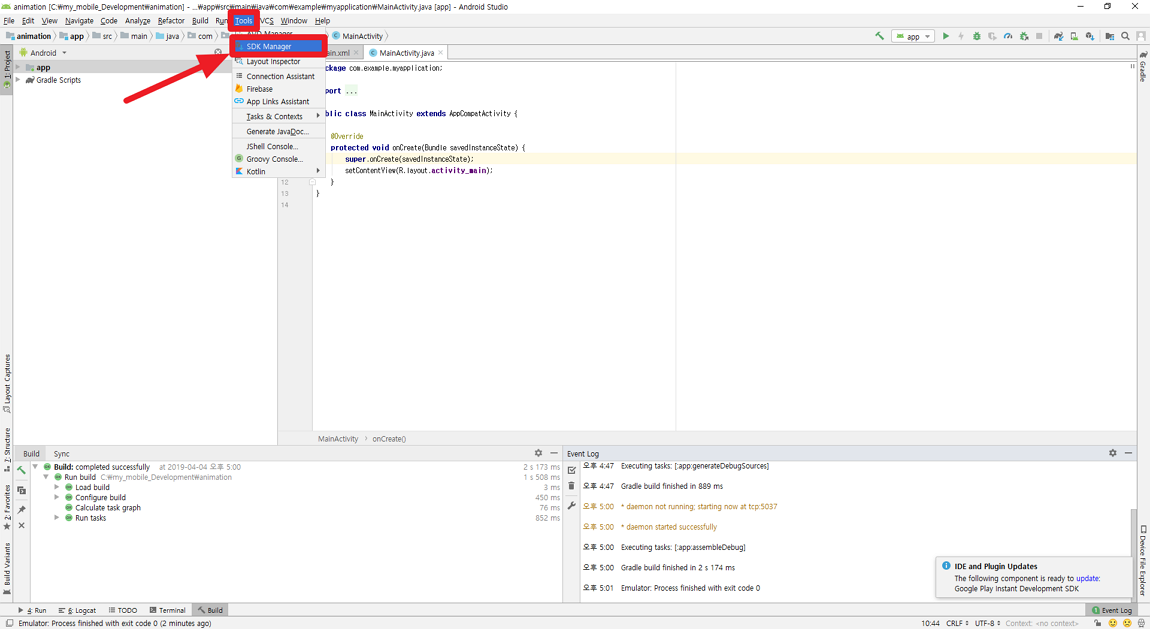Click the Make Project hammer icon
Image resolution: width=1150 pixels, height=629 pixels.
pos(879,36)
